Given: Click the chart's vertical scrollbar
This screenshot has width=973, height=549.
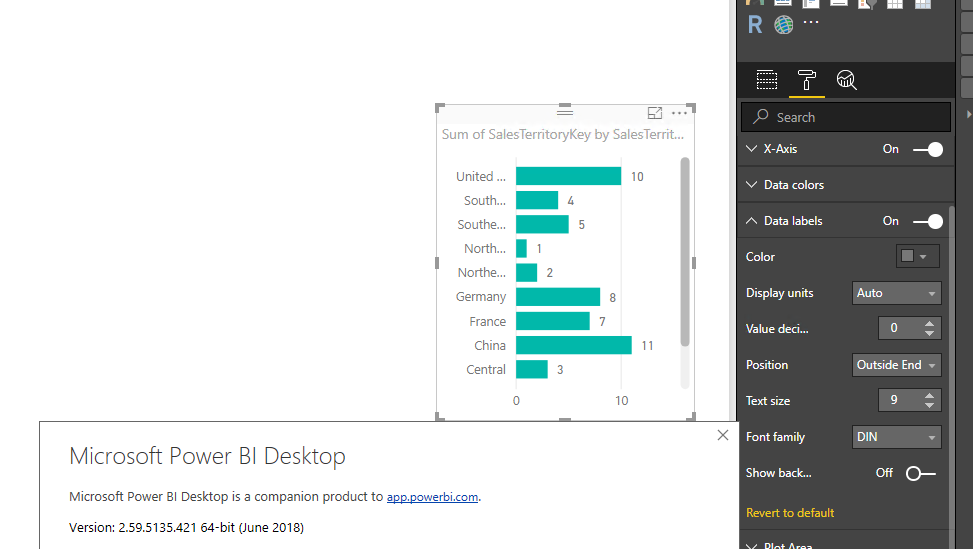Looking at the screenshot, I should [x=685, y=252].
